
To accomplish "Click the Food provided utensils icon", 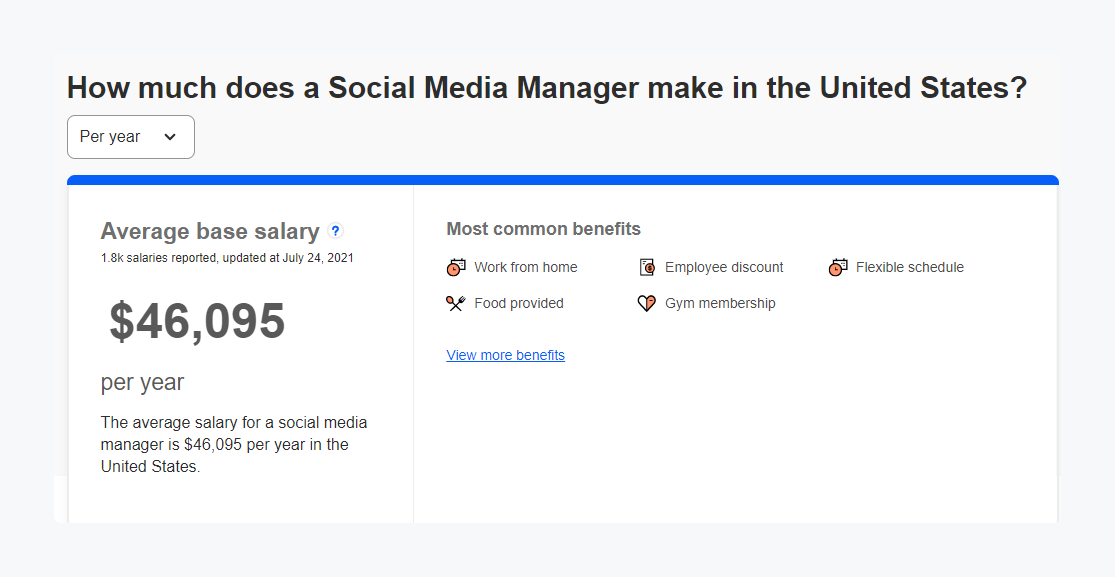I will point(456,303).
